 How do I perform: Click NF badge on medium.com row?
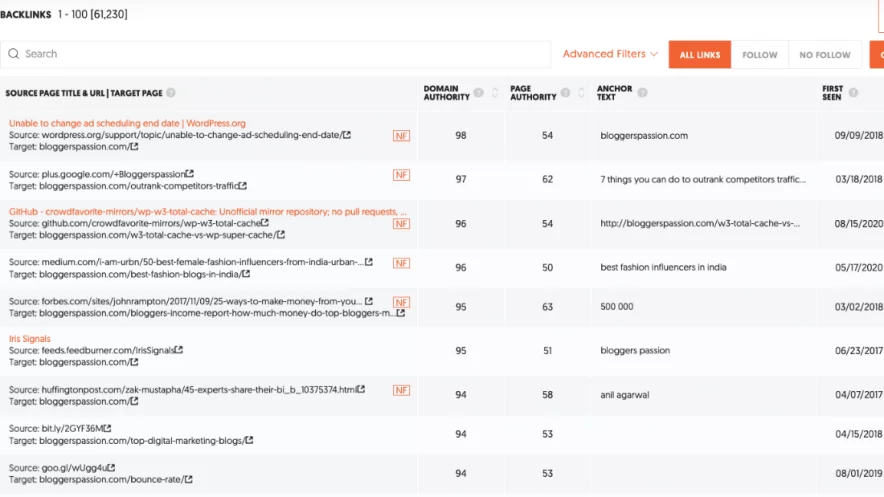pos(401,263)
